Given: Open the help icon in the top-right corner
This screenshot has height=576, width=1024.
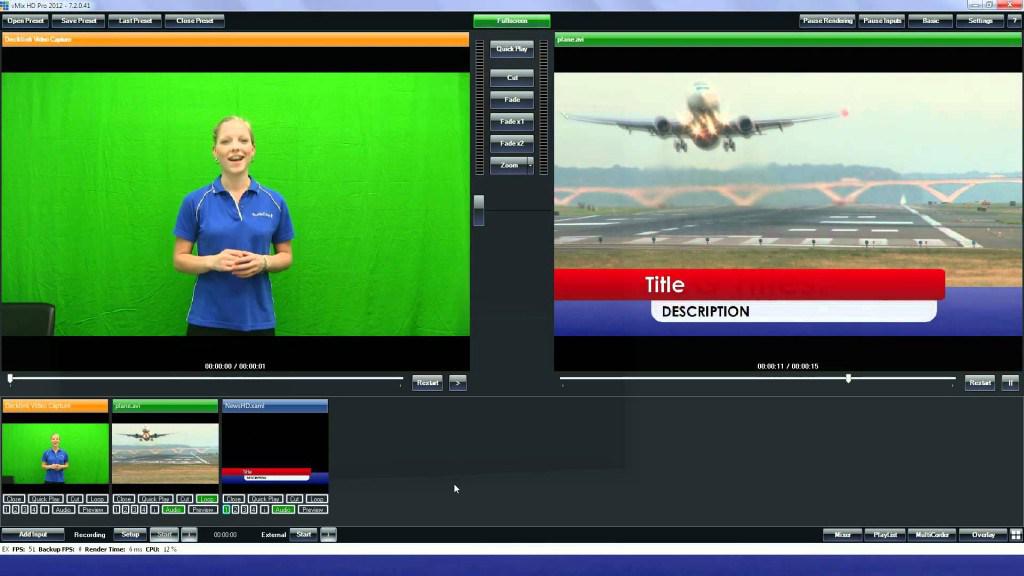Looking at the screenshot, I should pos(1013,19).
